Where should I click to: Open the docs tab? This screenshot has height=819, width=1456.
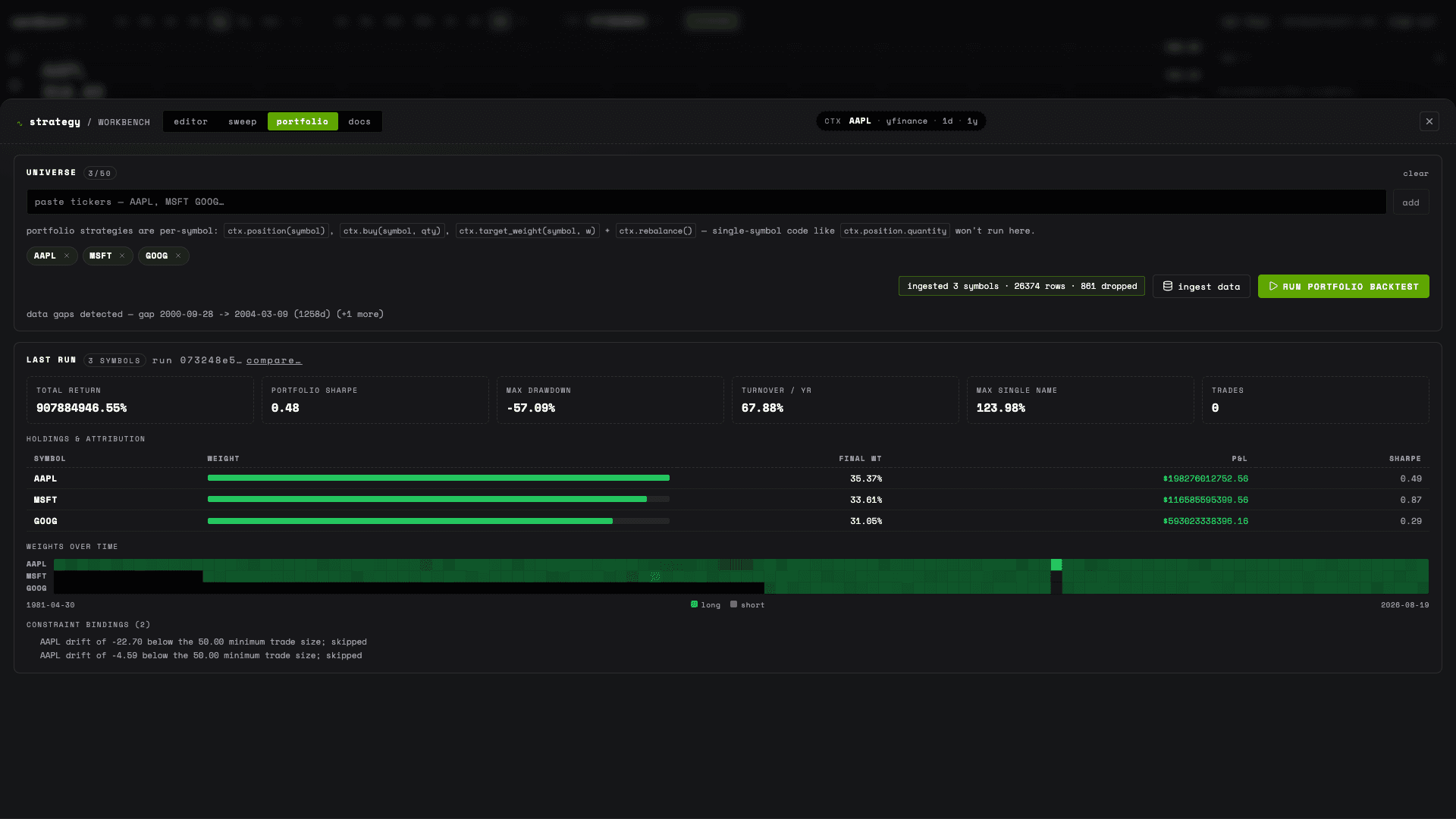point(359,121)
